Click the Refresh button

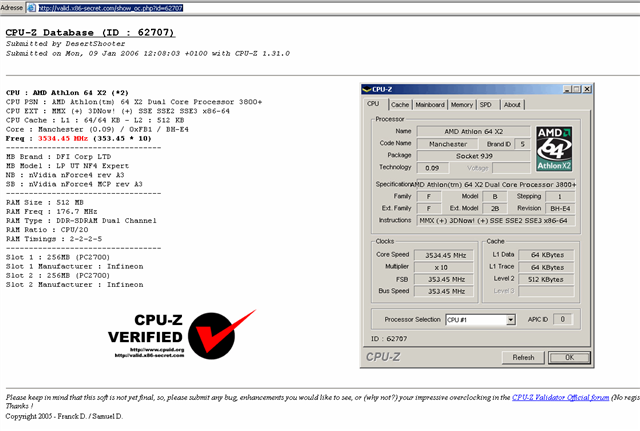[523, 358]
